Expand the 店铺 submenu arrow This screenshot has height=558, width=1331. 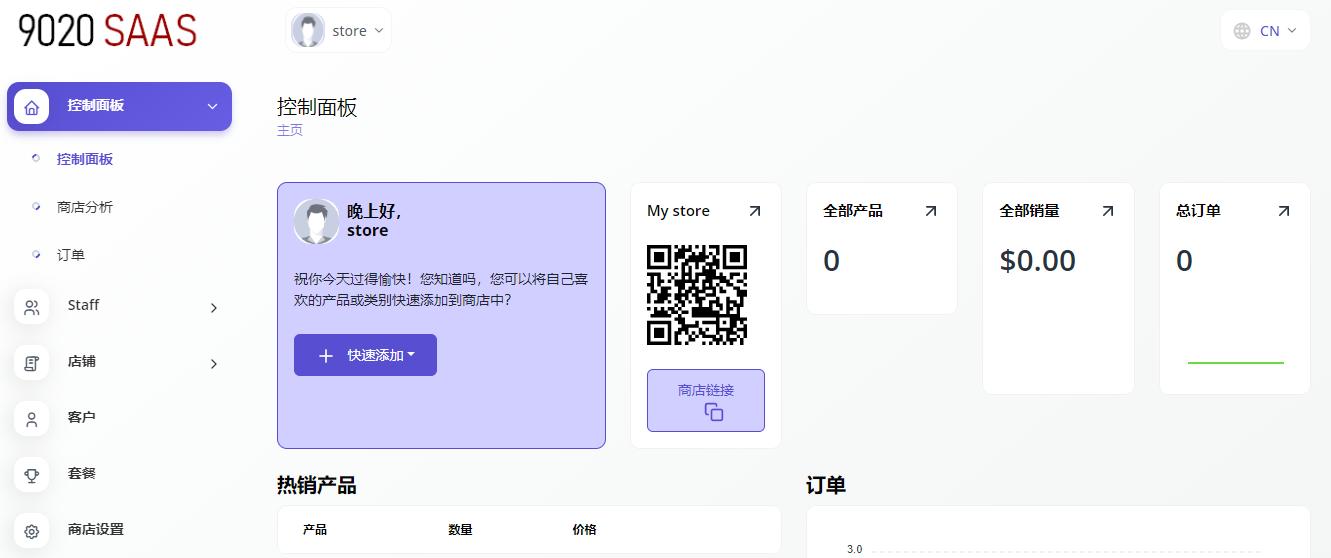coord(213,364)
